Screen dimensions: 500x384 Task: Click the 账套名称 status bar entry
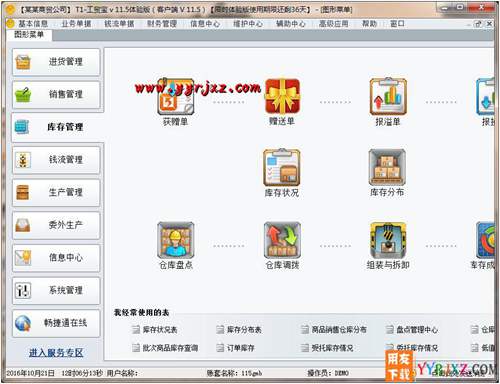pyautogui.click(x=234, y=373)
